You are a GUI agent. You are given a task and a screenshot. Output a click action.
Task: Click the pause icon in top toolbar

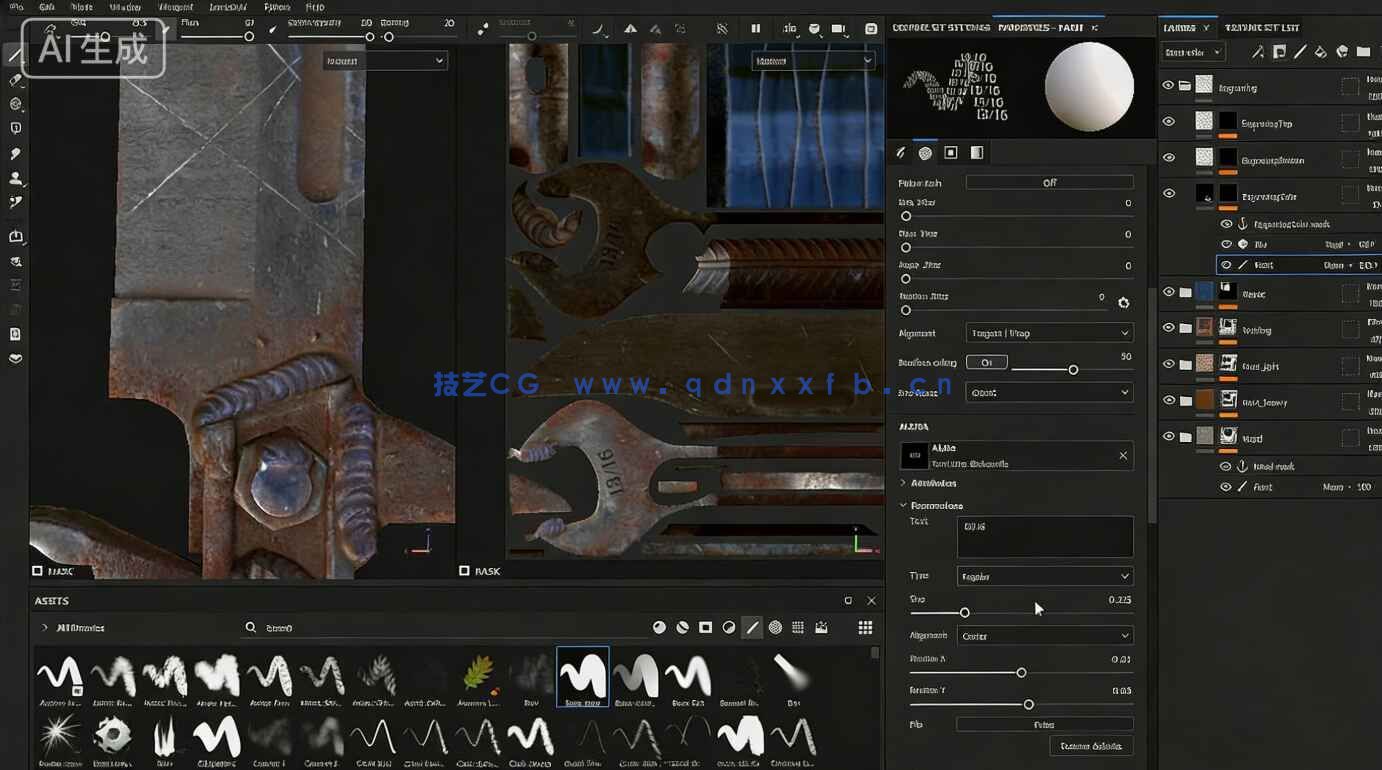[755, 29]
